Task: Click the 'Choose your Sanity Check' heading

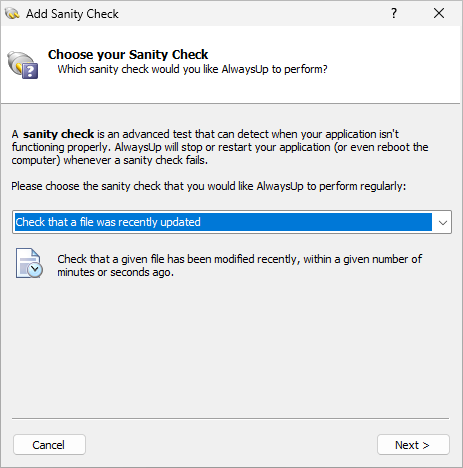Action: [128, 54]
